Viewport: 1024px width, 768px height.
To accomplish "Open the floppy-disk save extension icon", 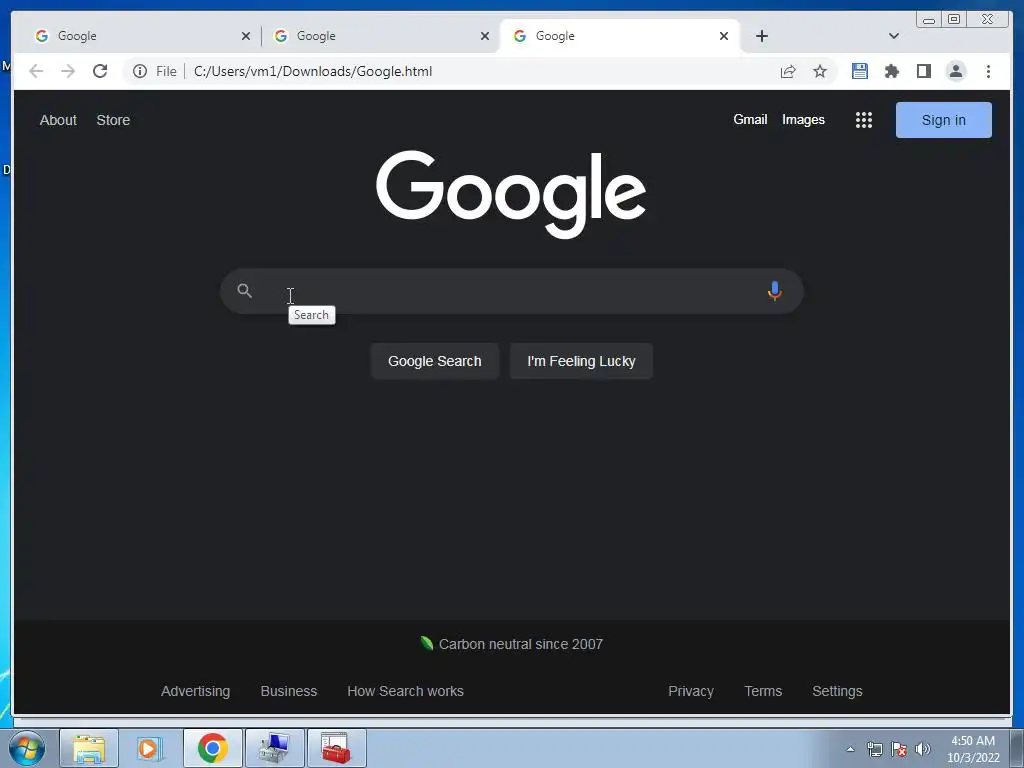I will 859,71.
